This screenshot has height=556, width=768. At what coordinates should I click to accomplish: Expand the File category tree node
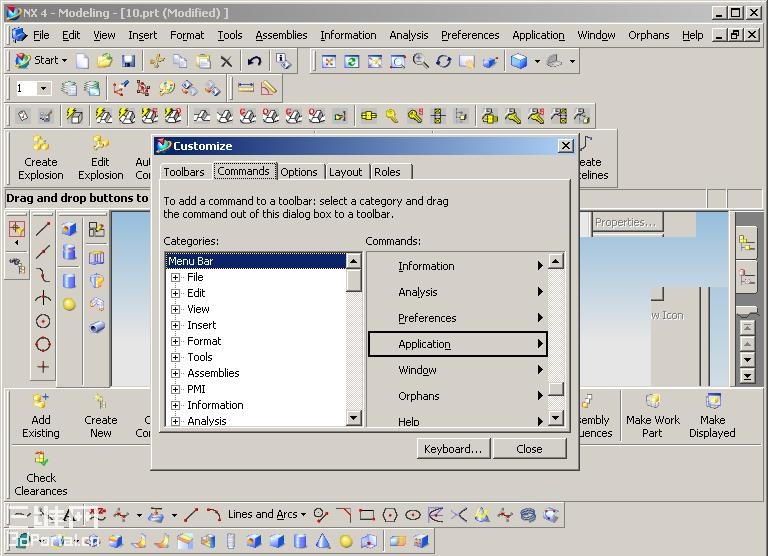(175, 277)
